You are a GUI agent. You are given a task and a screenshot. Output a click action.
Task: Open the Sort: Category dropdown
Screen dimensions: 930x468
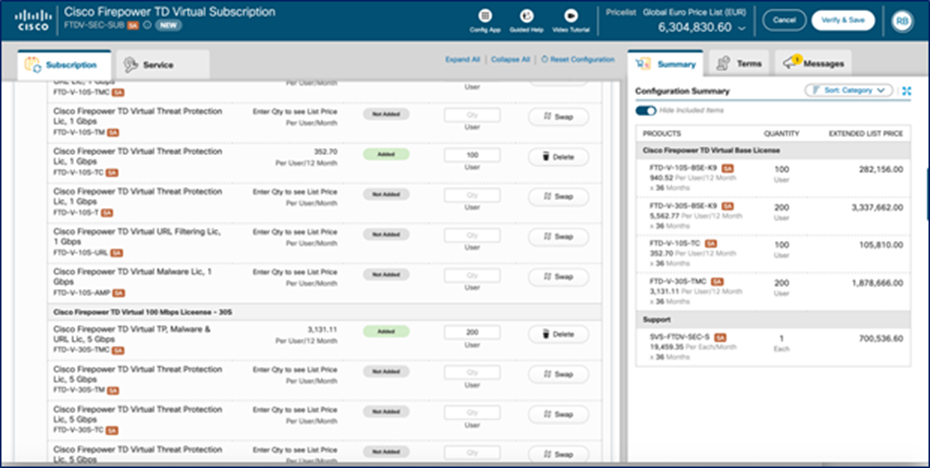(x=849, y=90)
